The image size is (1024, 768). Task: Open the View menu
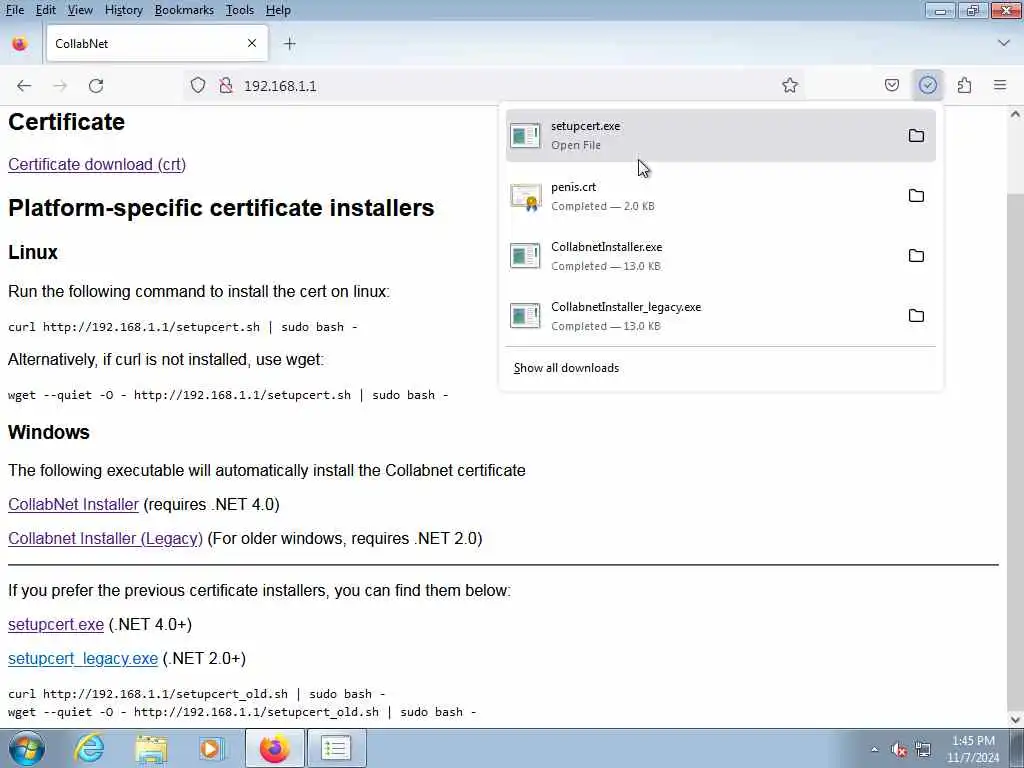(x=80, y=10)
